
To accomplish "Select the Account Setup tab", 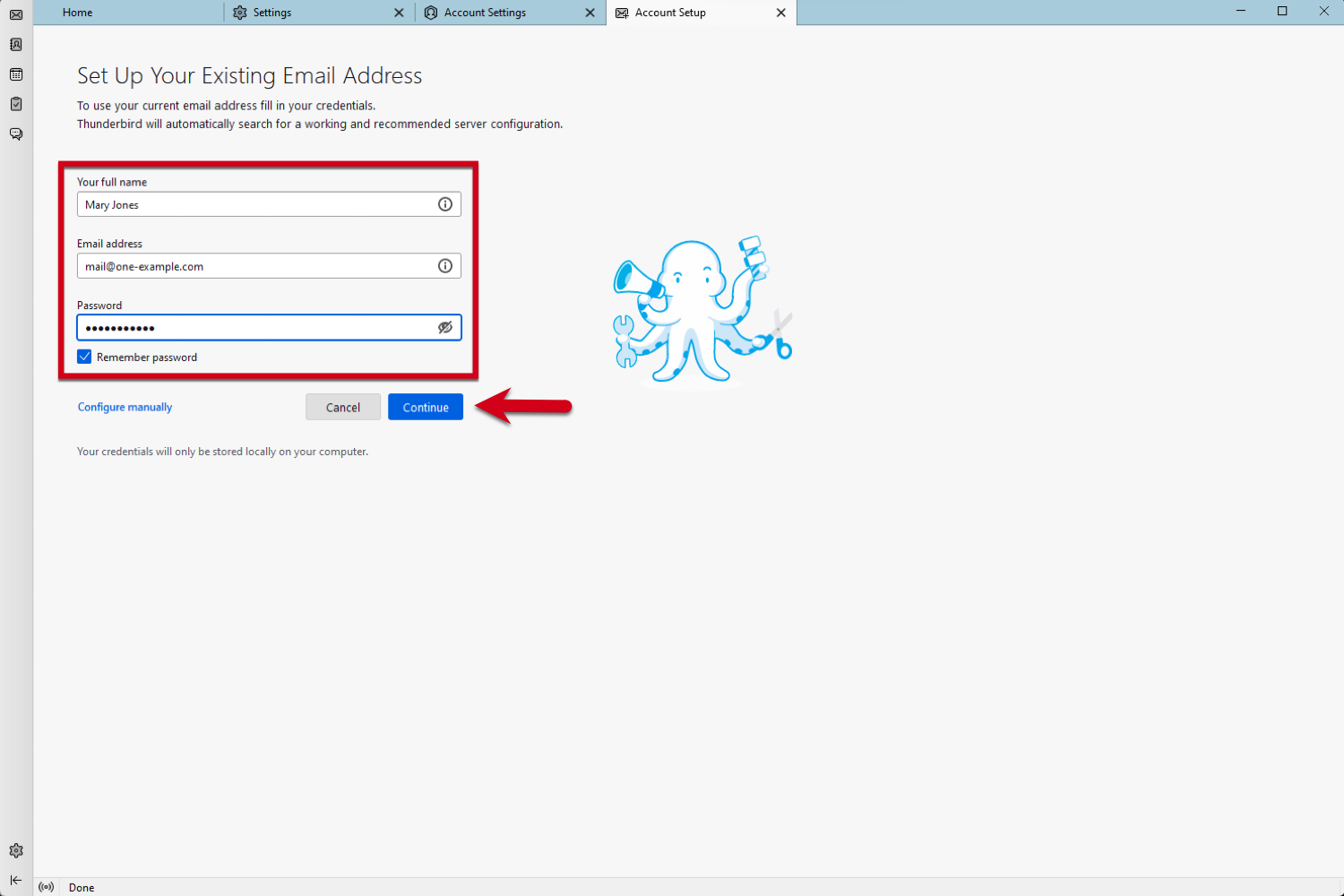I will coord(670,13).
